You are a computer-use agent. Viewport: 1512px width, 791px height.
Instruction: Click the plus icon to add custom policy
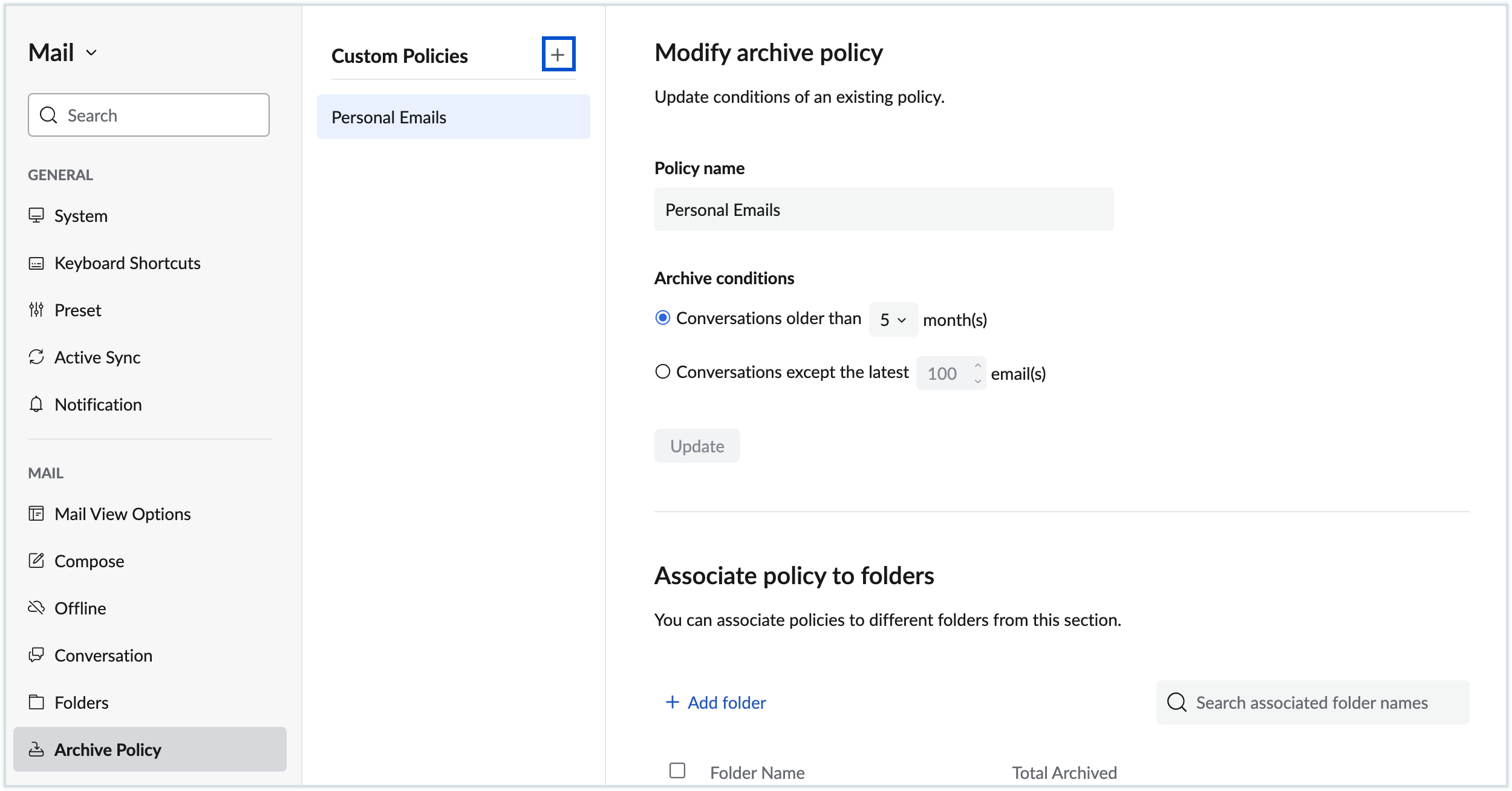pos(558,54)
